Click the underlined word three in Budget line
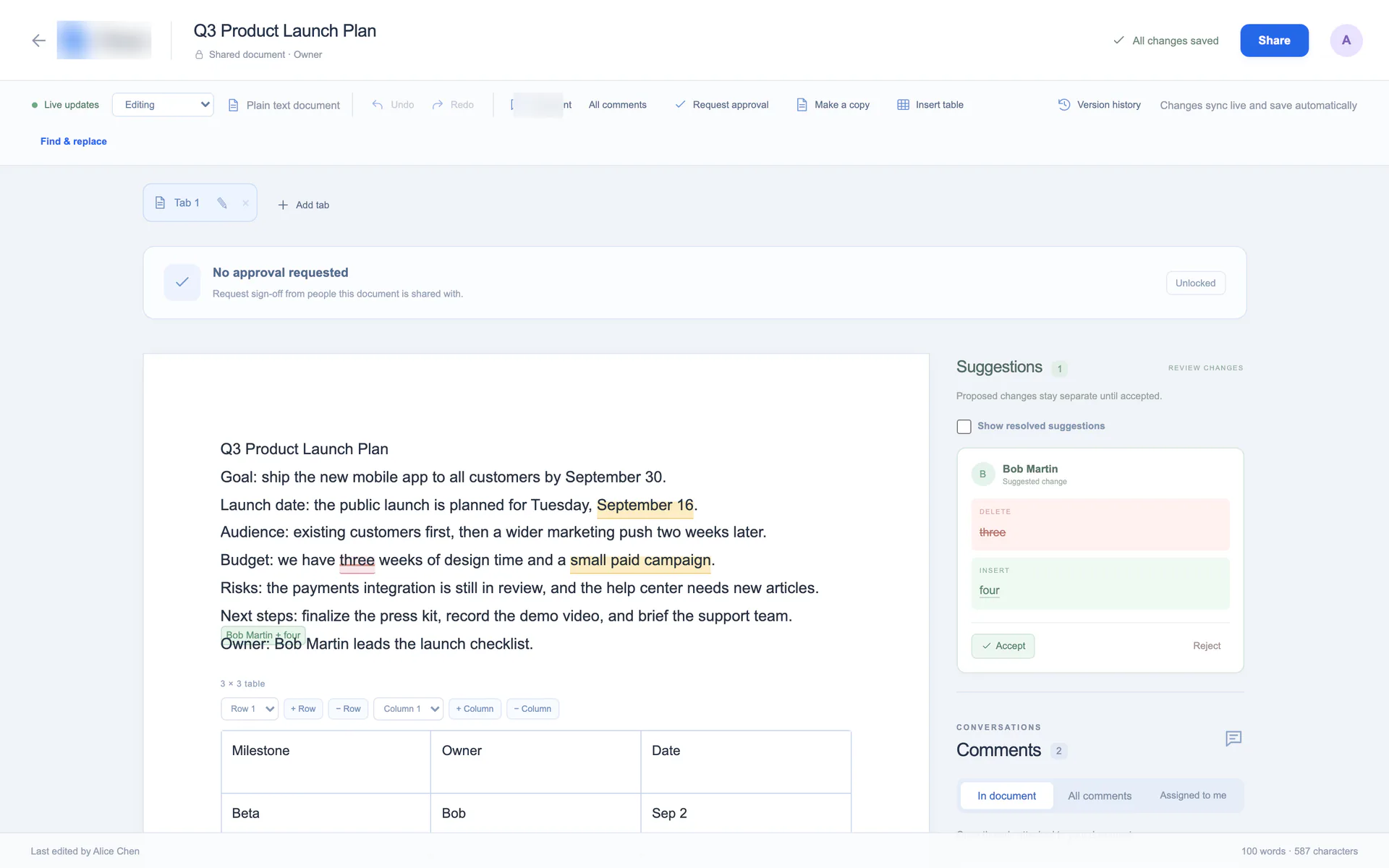 tap(357, 561)
